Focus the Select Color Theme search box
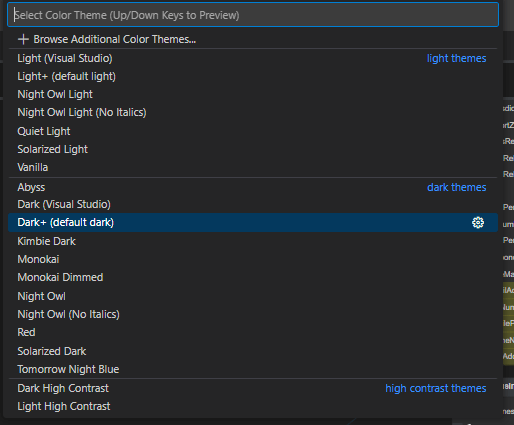 point(253,15)
